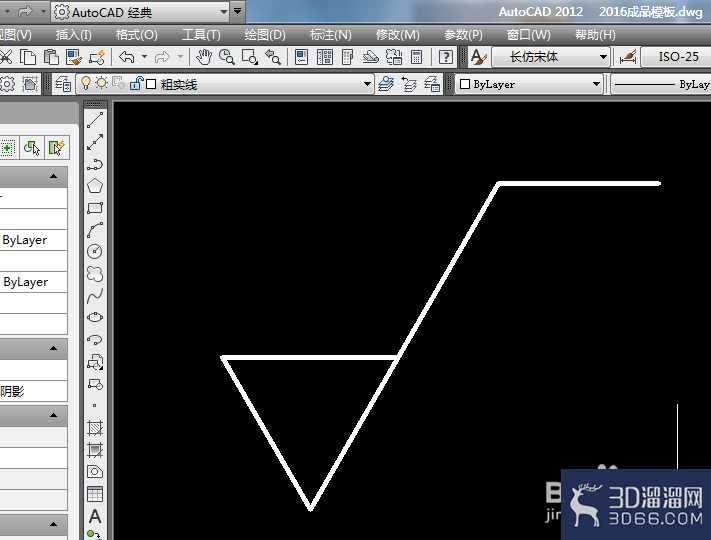Click the Select Objects icon in Properties panel

coord(32,147)
